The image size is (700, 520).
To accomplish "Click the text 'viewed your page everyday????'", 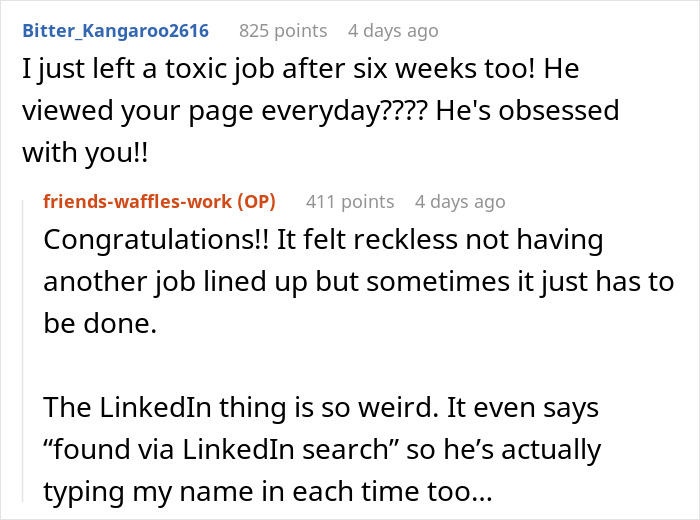I will coord(225,111).
